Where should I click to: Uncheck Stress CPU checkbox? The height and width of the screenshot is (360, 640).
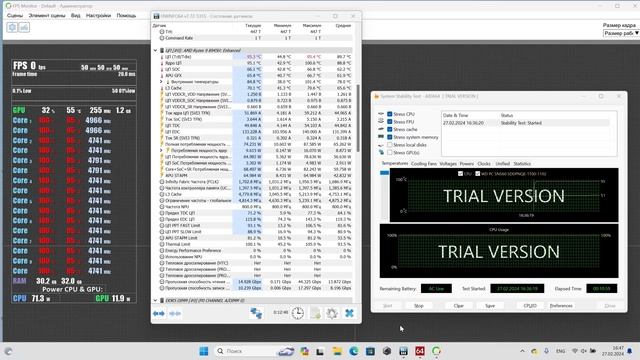390,114
